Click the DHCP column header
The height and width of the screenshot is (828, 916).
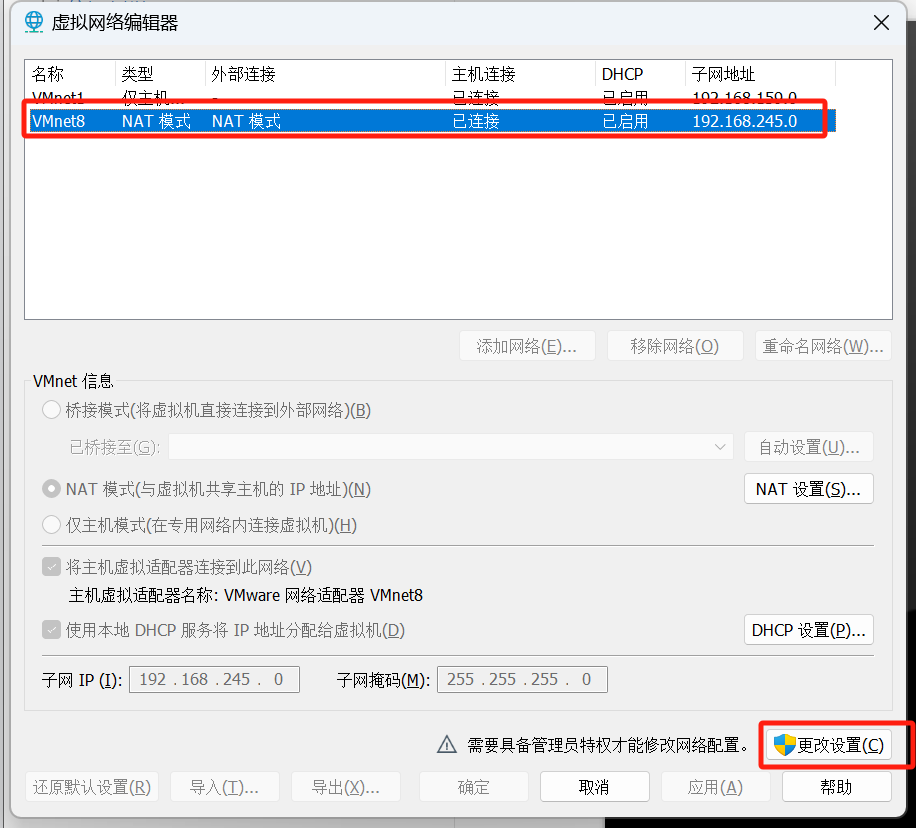640,74
